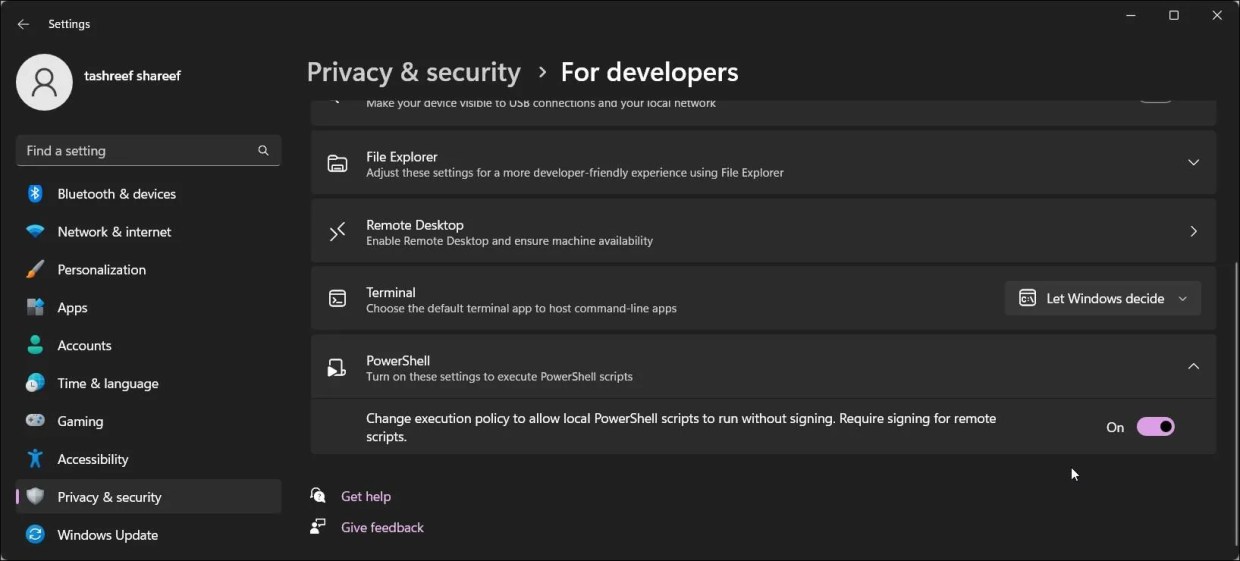This screenshot has width=1240, height=561.
Task: Select Apps in the sidebar
Action: point(148,308)
